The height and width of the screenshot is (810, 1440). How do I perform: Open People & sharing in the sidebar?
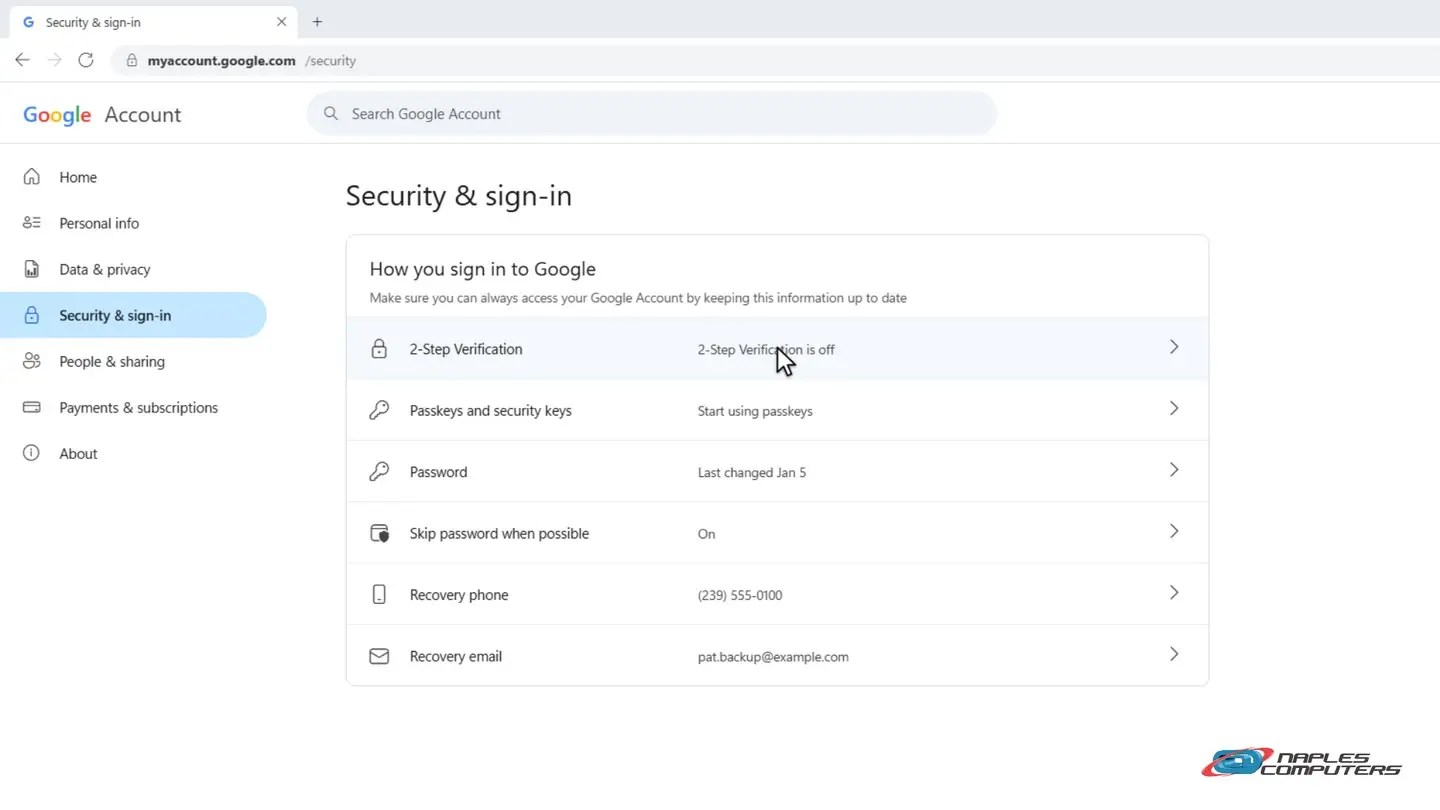[133, 361]
